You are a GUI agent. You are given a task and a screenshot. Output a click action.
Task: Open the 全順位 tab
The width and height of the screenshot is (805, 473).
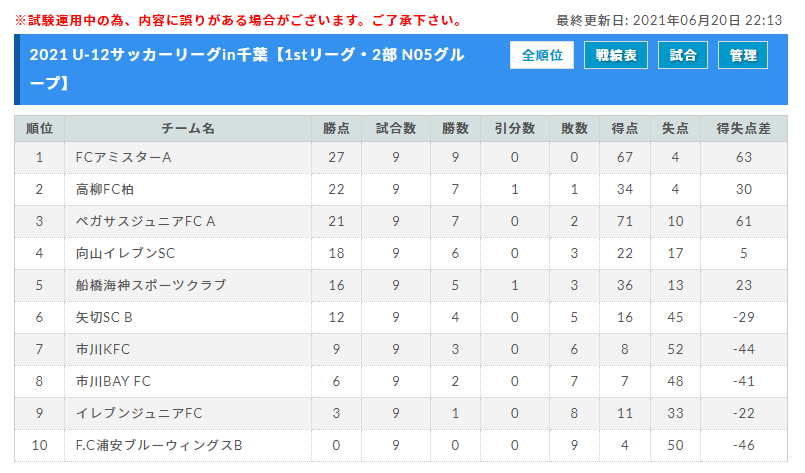coord(542,55)
